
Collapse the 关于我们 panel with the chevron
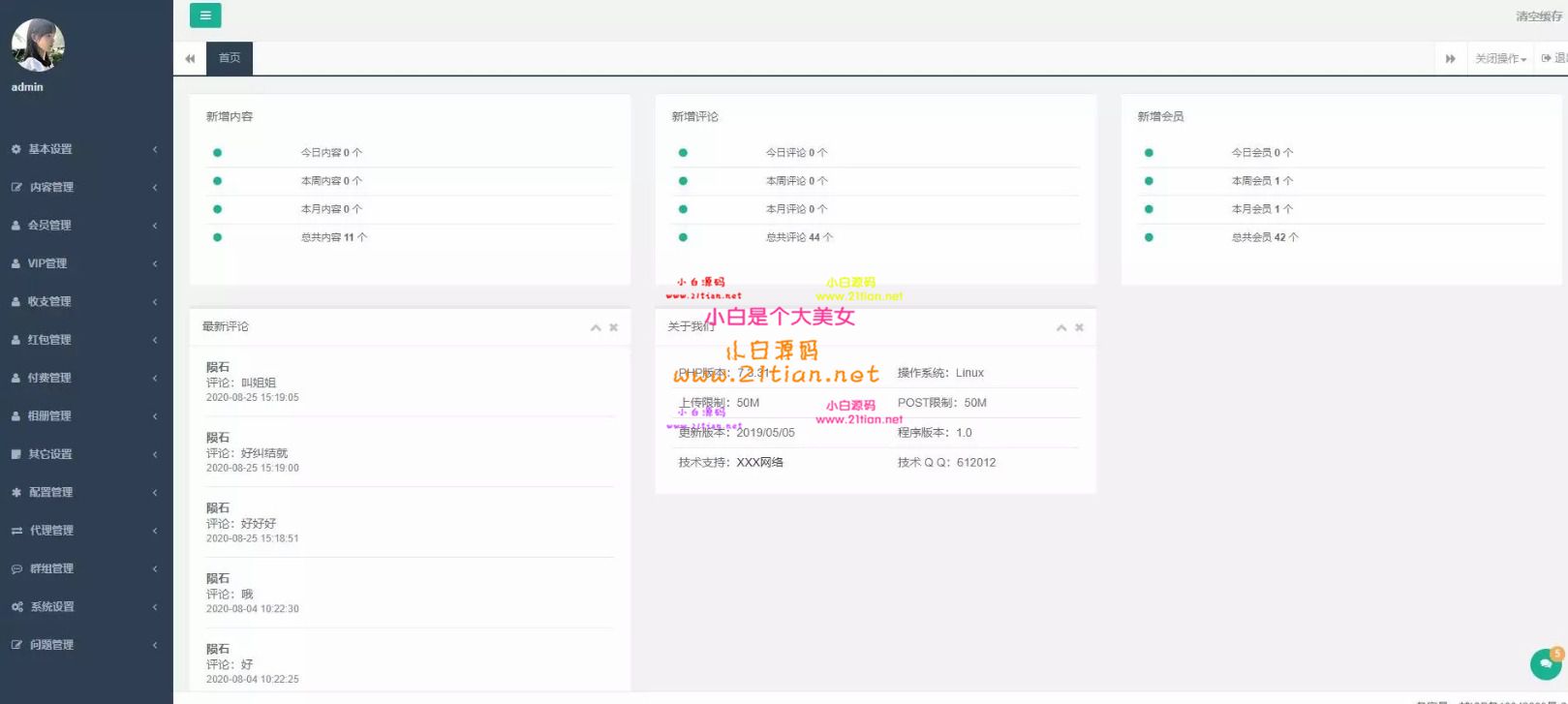tap(1061, 327)
